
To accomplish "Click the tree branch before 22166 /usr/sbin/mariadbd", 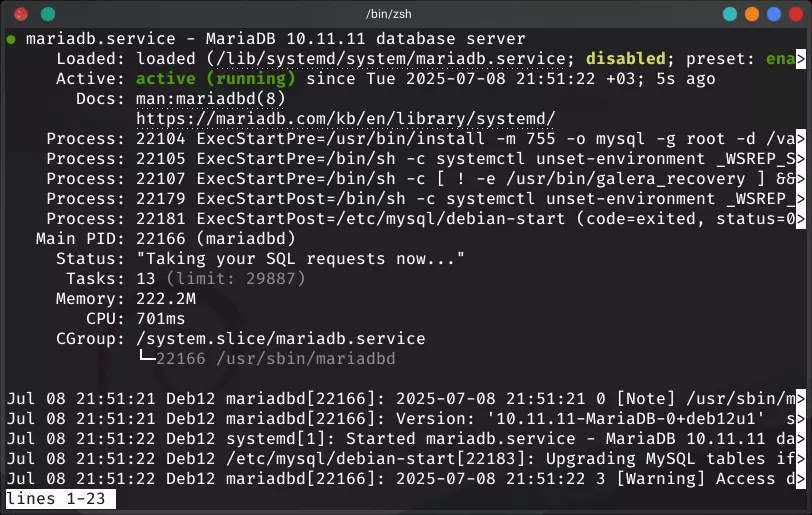I will point(145,358).
